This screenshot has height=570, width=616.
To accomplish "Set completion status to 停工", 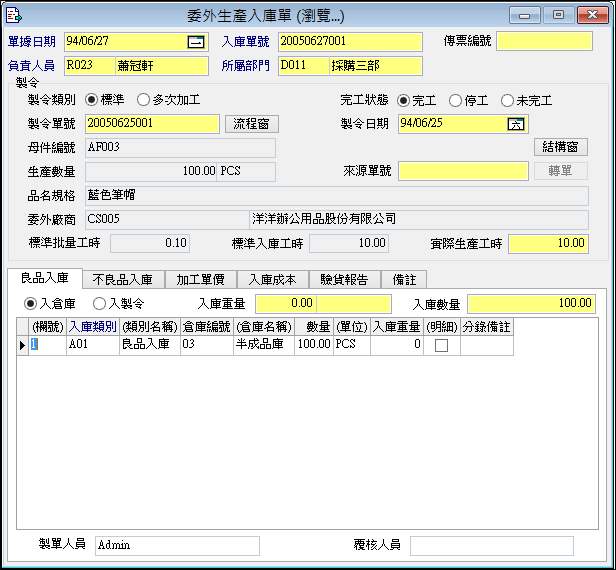I will pos(455,101).
